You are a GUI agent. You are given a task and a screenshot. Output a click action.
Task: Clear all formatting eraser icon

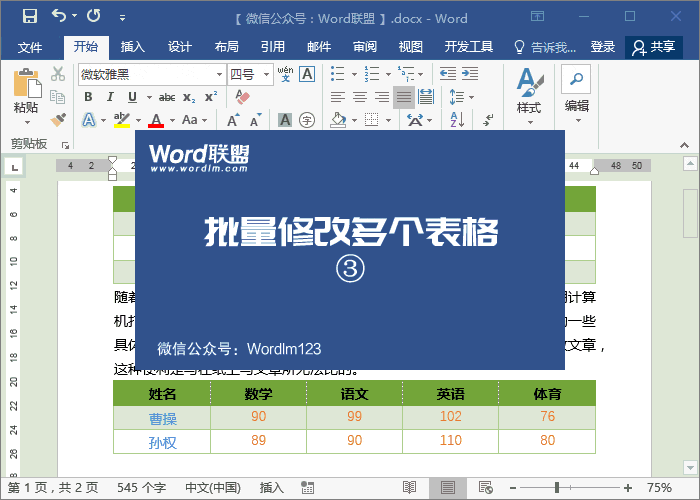[x=242, y=97]
